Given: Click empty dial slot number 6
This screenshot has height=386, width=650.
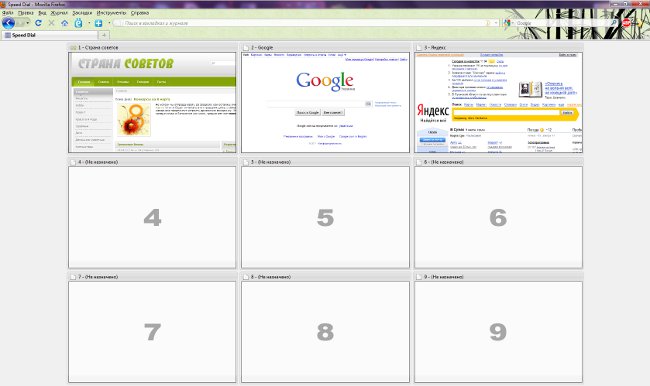Looking at the screenshot, I should (498, 217).
